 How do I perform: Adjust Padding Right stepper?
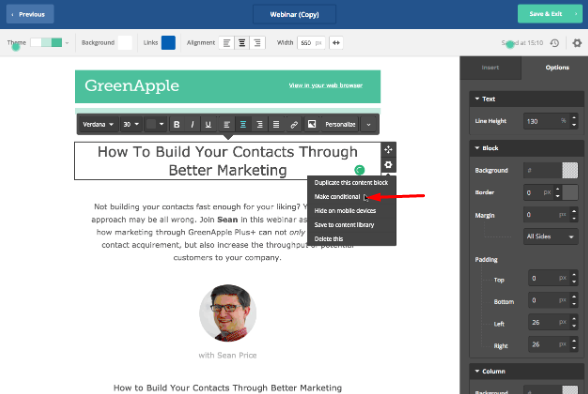click(574, 345)
